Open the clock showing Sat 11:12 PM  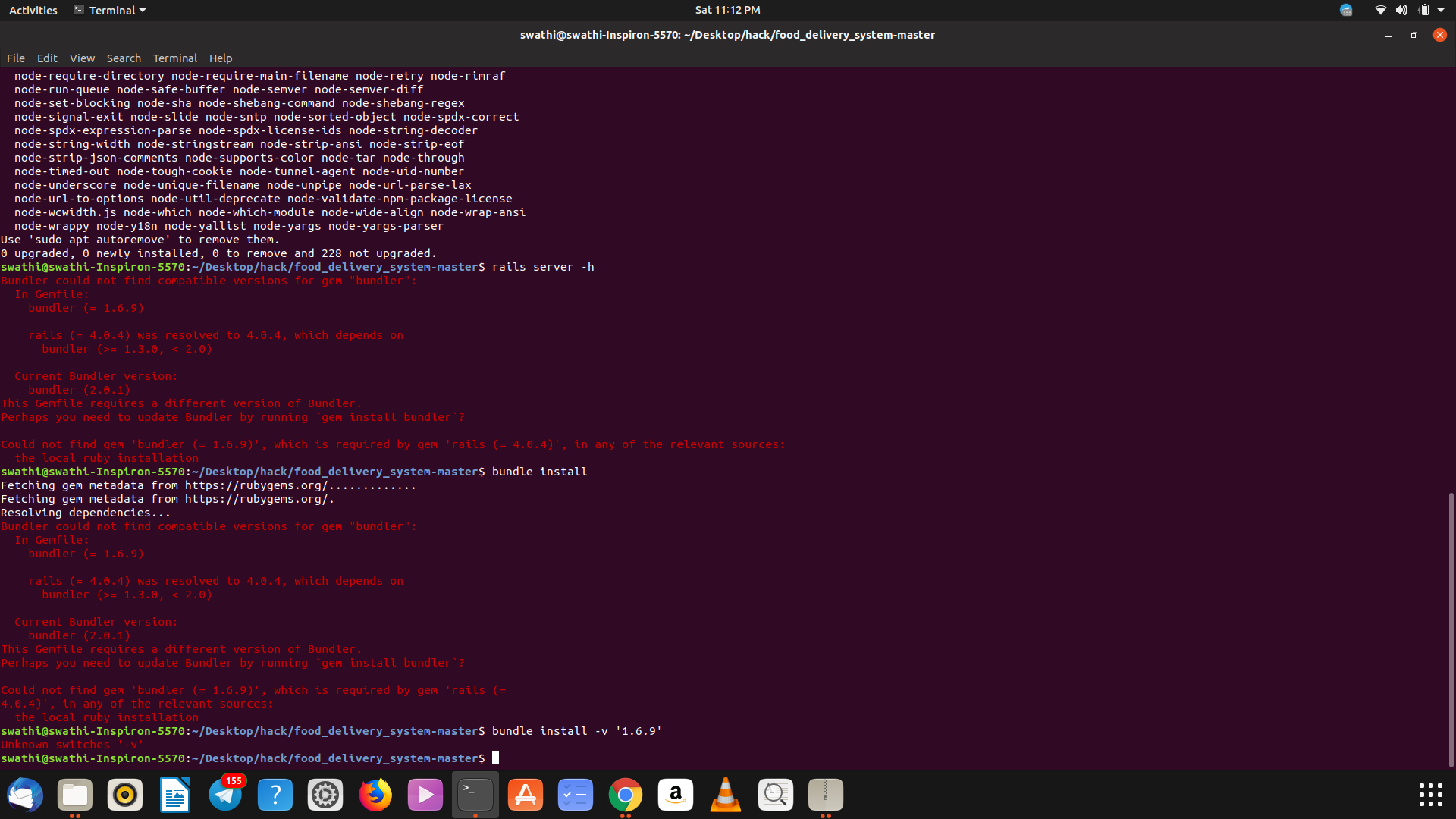727,10
